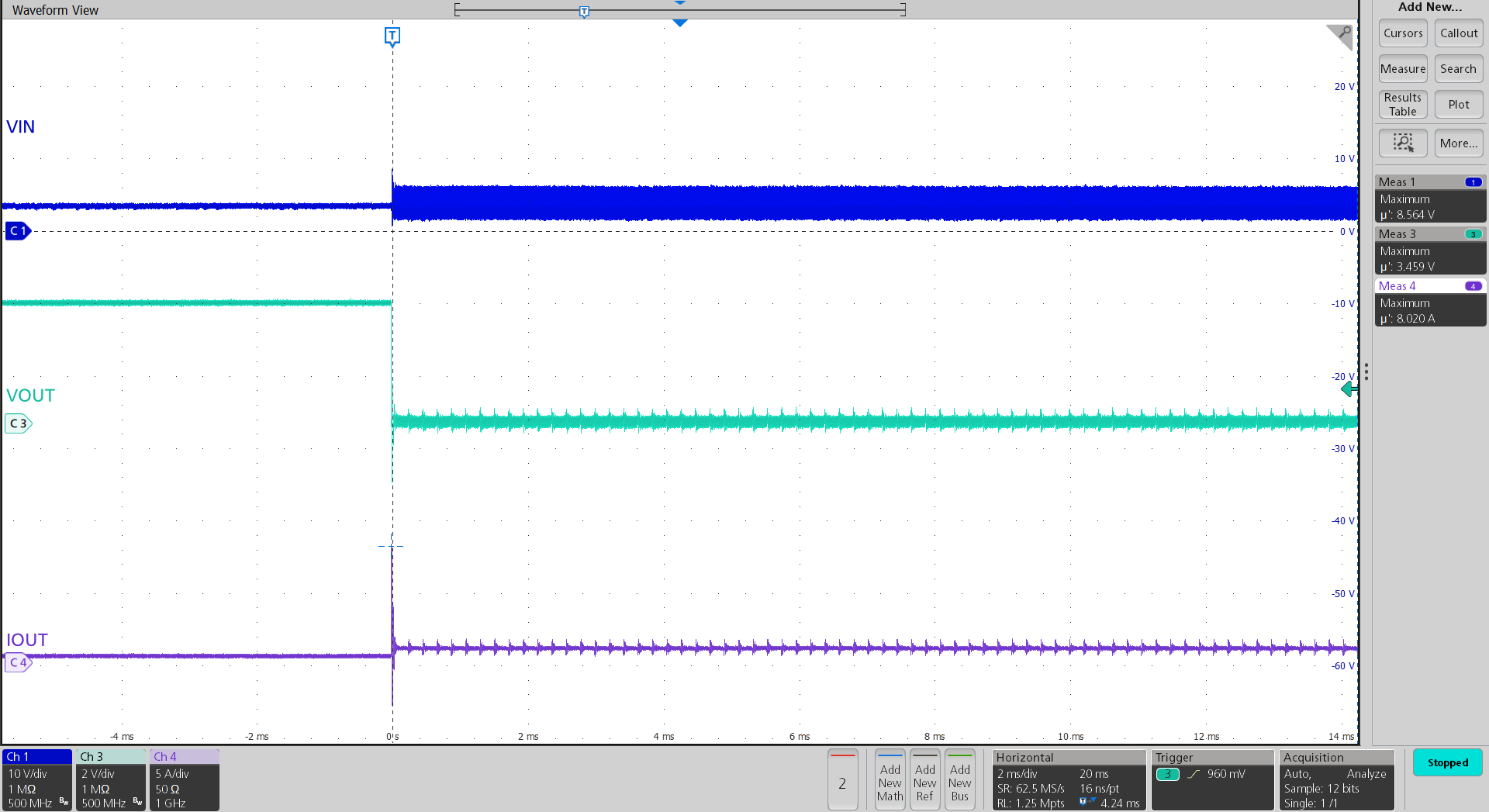Click the results bar handle dots
1489x812 pixels.
(x=1366, y=372)
